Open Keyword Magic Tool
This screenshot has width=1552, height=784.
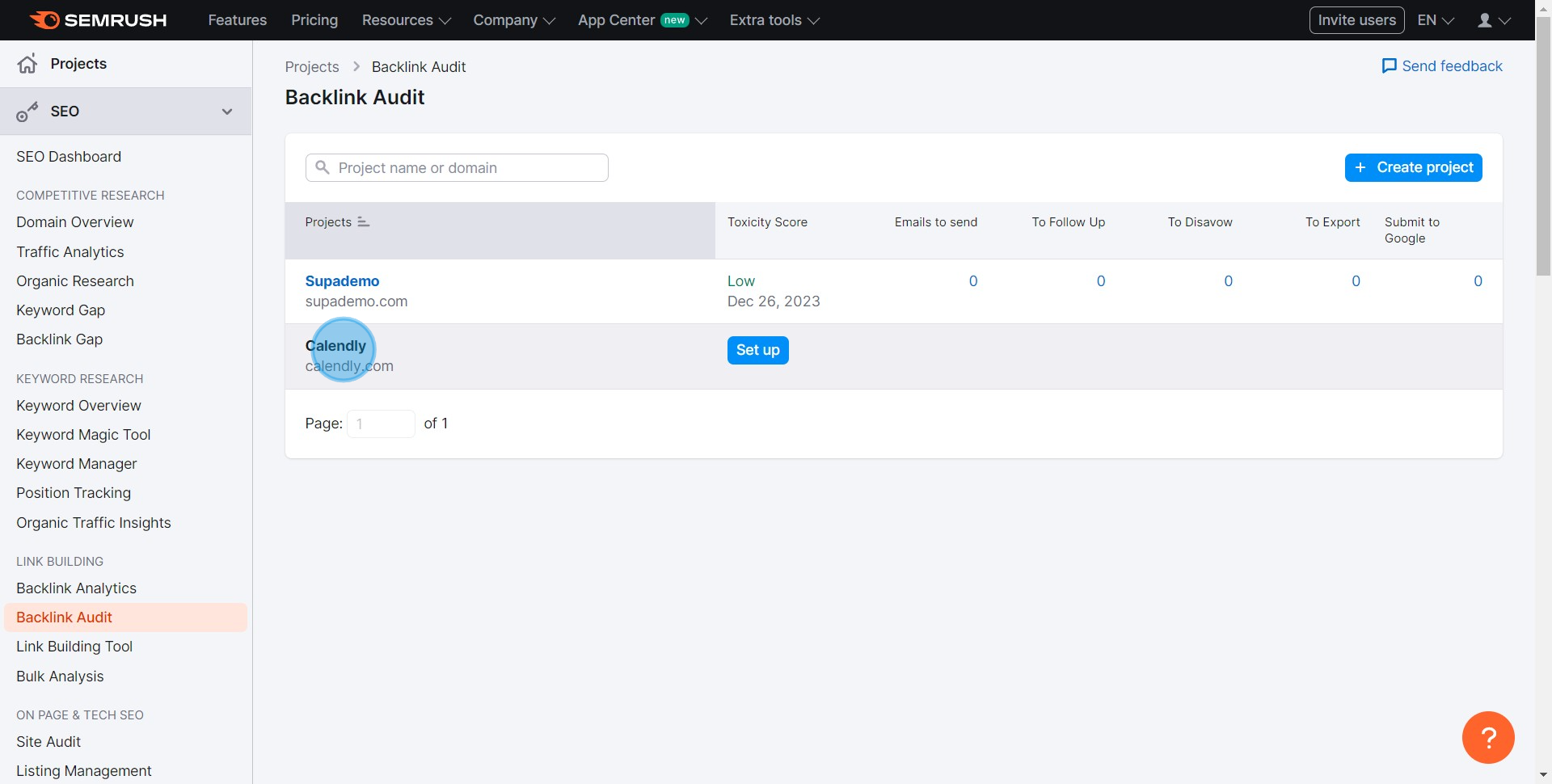[x=83, y=435]
